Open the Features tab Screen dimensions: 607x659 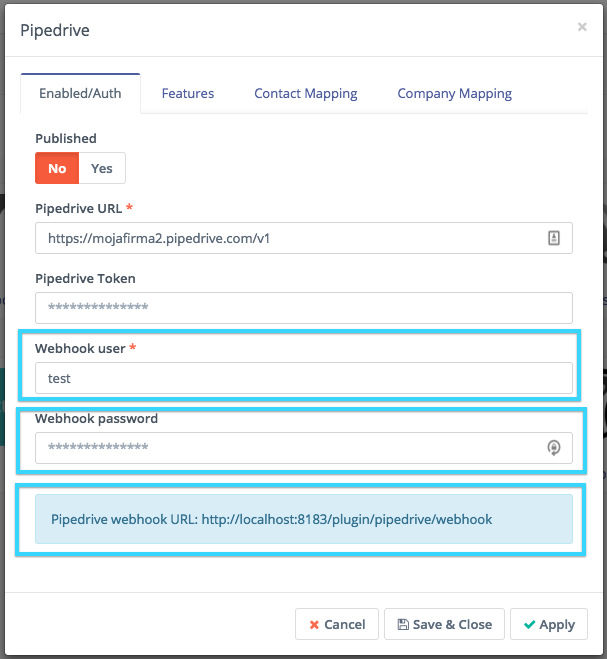tap(188, 93)
